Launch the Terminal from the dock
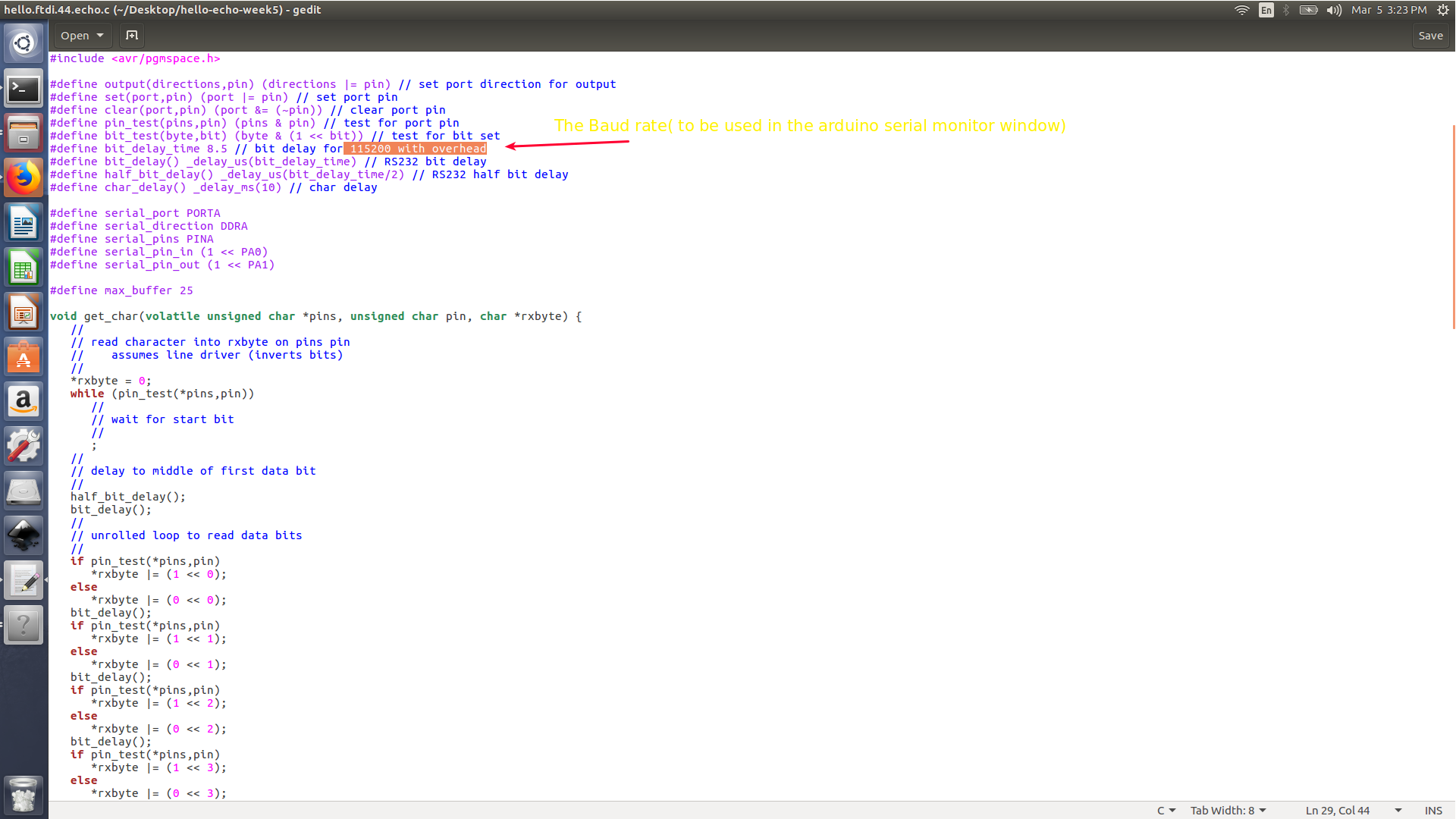The height and width of the screenshot is (819, 1456). point(24,89)
